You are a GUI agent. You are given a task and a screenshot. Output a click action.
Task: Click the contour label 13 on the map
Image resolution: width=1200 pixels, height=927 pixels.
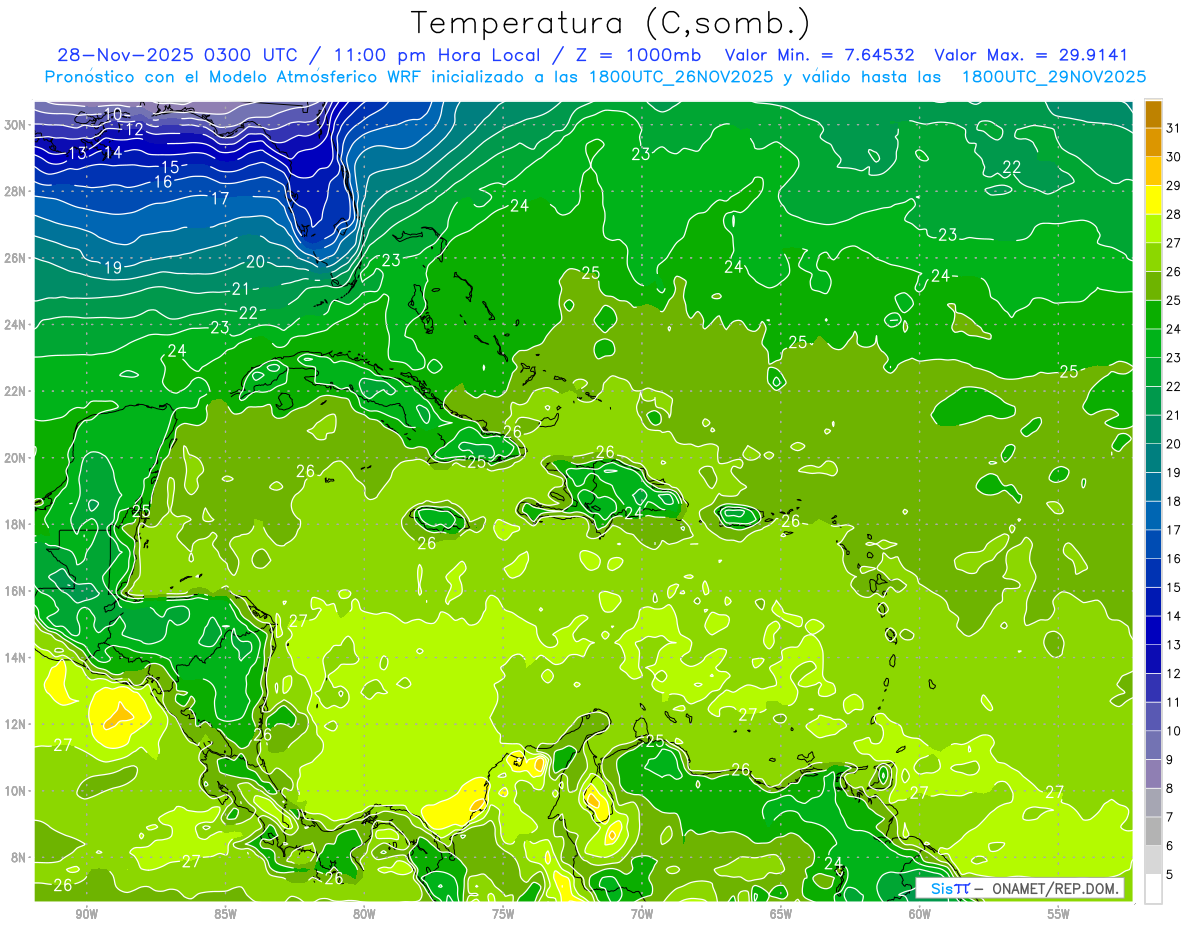pos(77,153)
